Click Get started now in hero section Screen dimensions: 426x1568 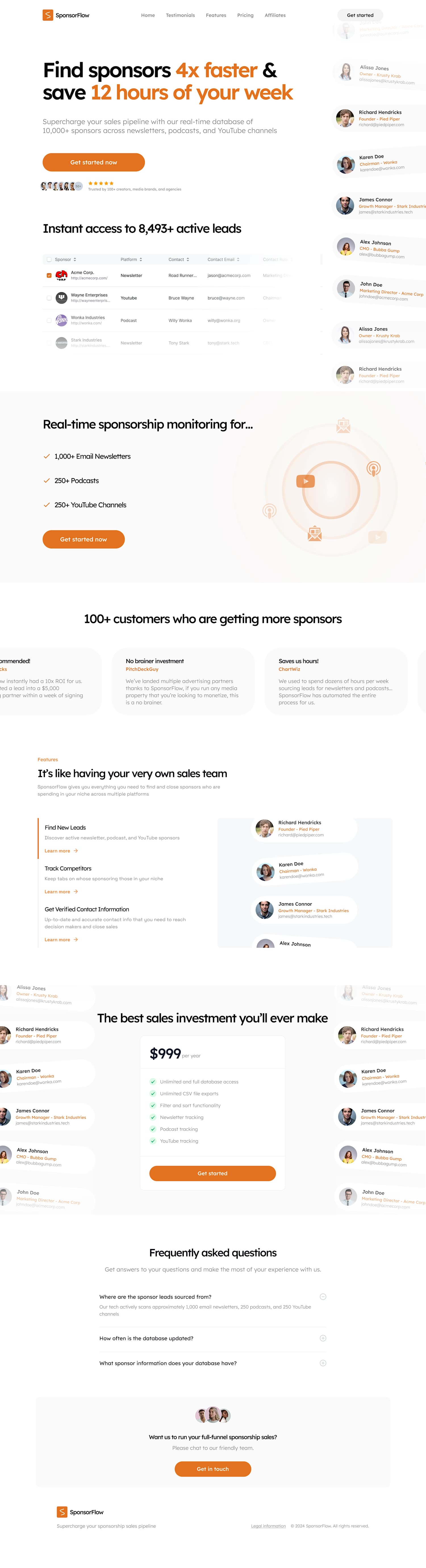pyautogui.click(x=94, y=163)
